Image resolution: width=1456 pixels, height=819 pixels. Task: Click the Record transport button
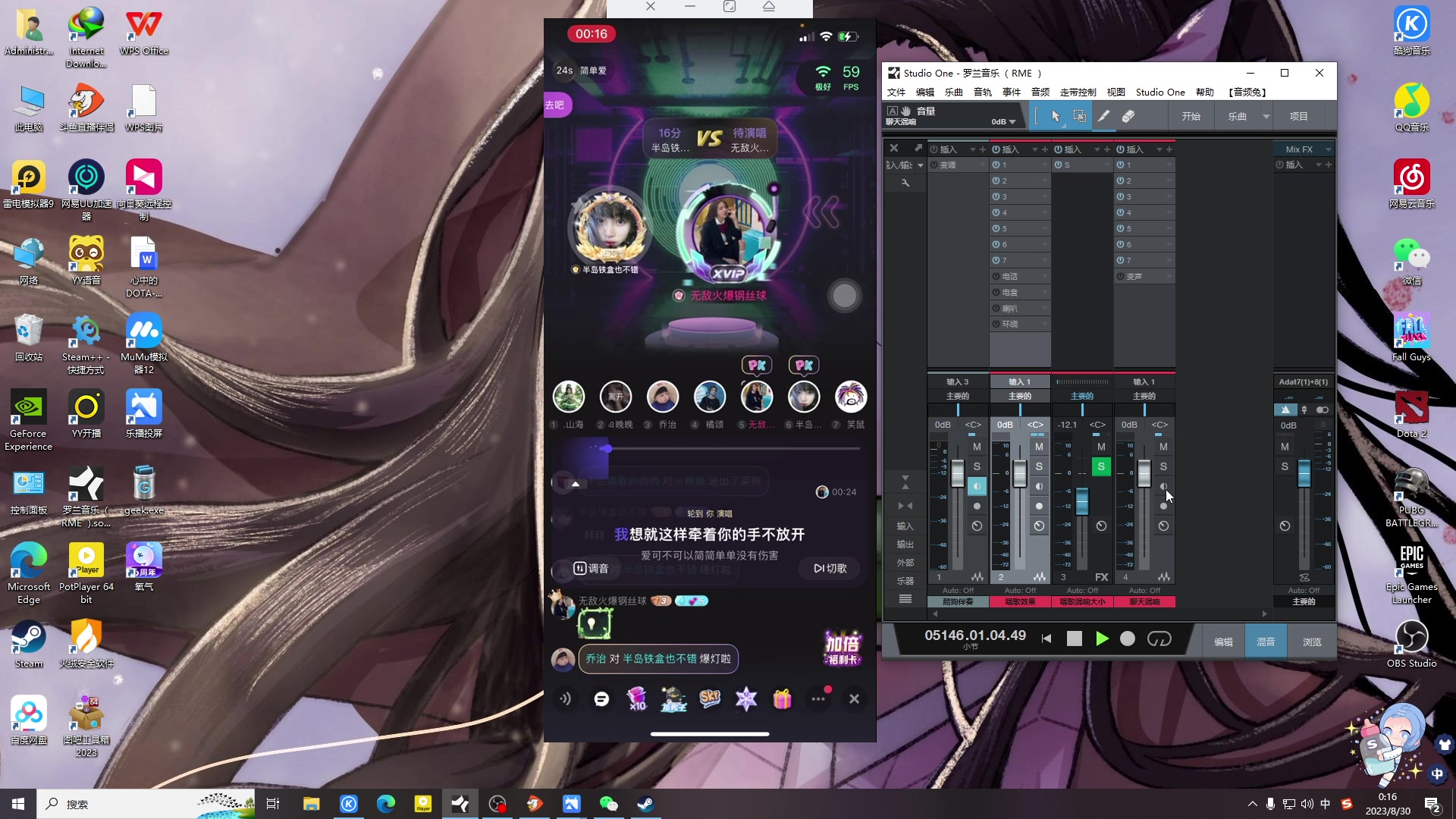click(x=1128, y=639)
